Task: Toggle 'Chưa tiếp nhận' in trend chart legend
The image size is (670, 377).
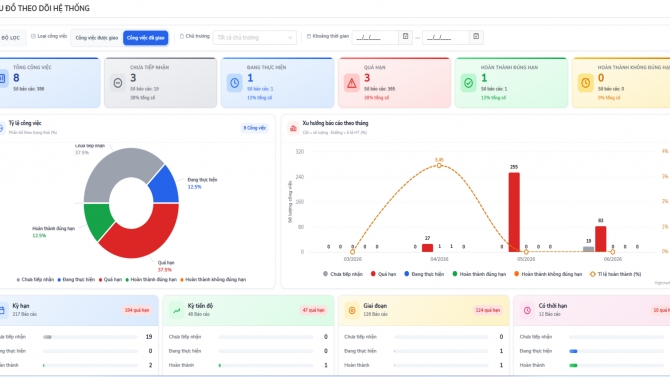Action: pos(343,274)
